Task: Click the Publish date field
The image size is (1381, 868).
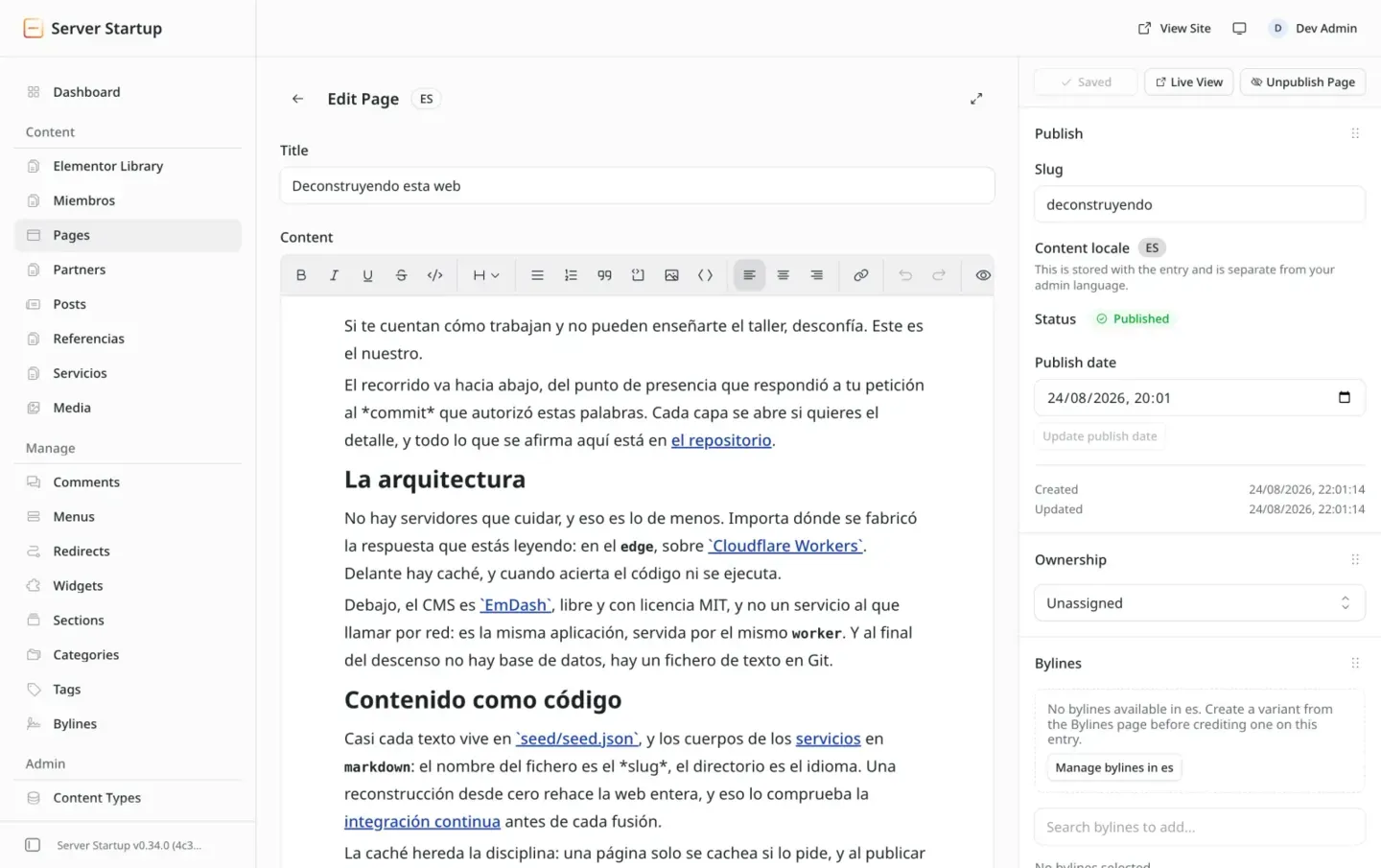Action: 1199,397
